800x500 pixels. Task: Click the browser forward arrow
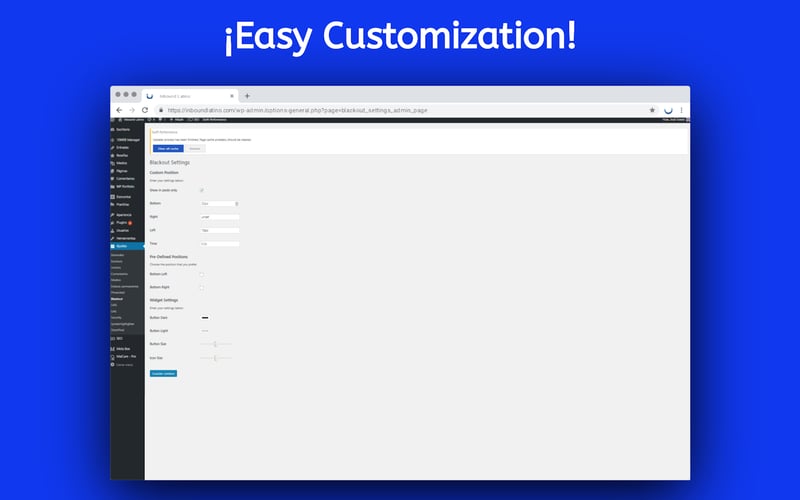pyautogui.click(x=132, y=110)
